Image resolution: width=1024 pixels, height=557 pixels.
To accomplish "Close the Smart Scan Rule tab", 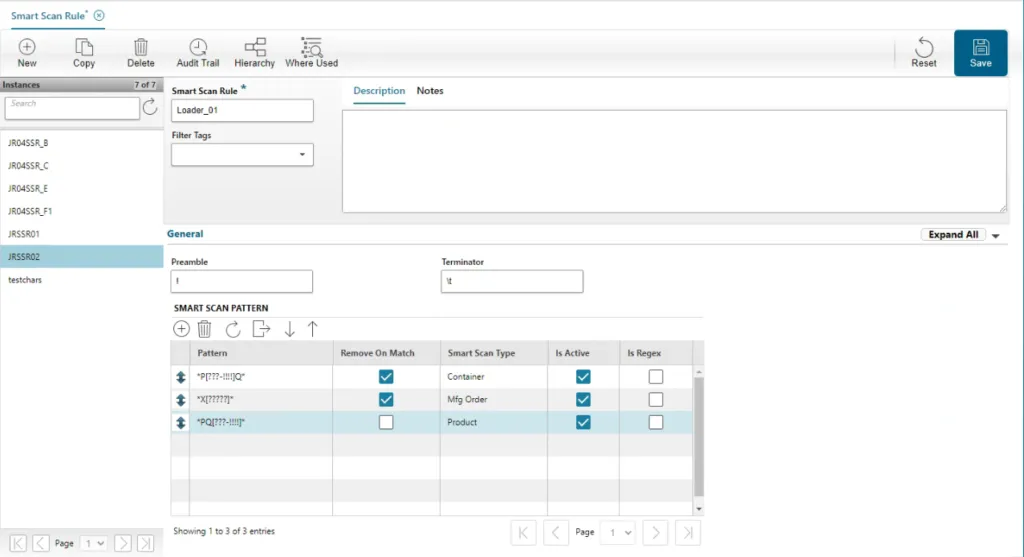I will 99,15.
